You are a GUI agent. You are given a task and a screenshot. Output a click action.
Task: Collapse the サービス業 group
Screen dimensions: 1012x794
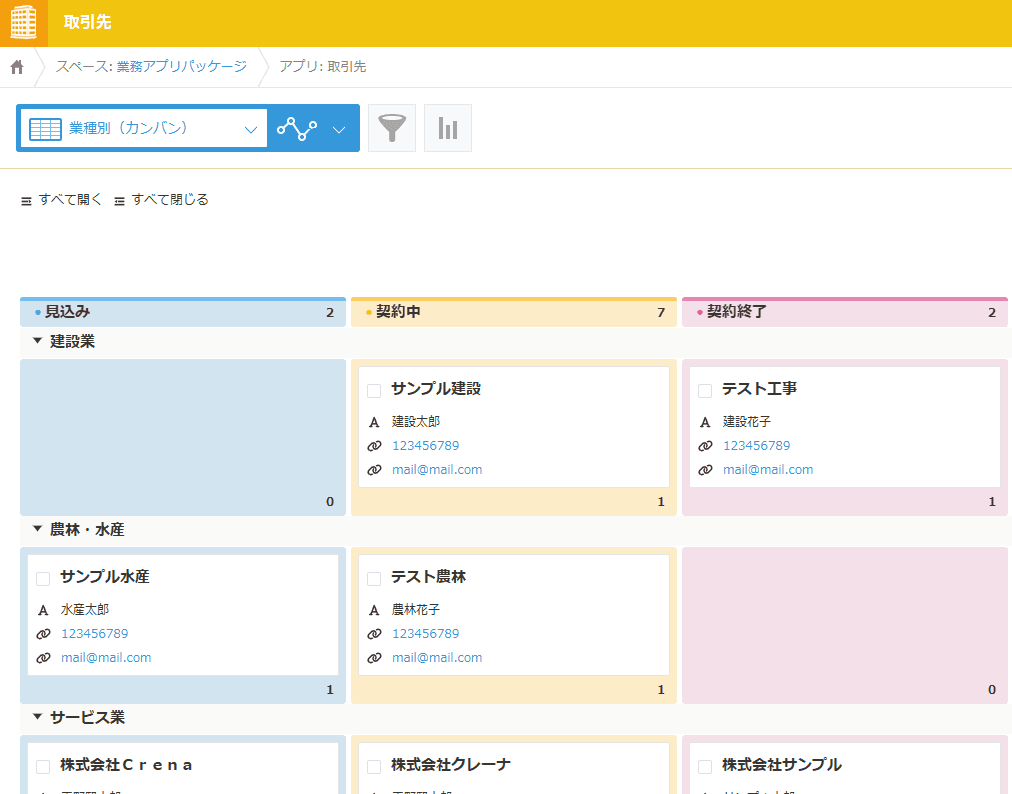tap(37, 717)
